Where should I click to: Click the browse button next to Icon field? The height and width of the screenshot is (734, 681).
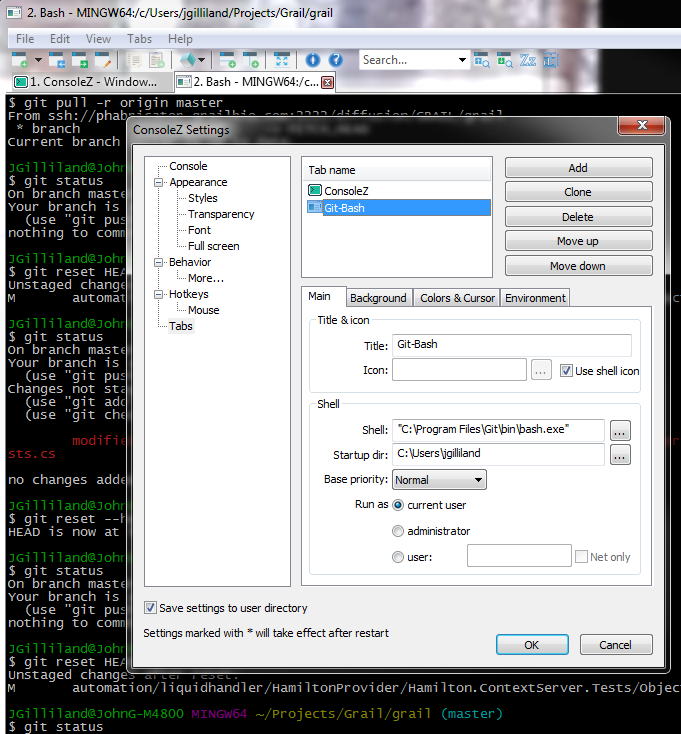point(541,370)
